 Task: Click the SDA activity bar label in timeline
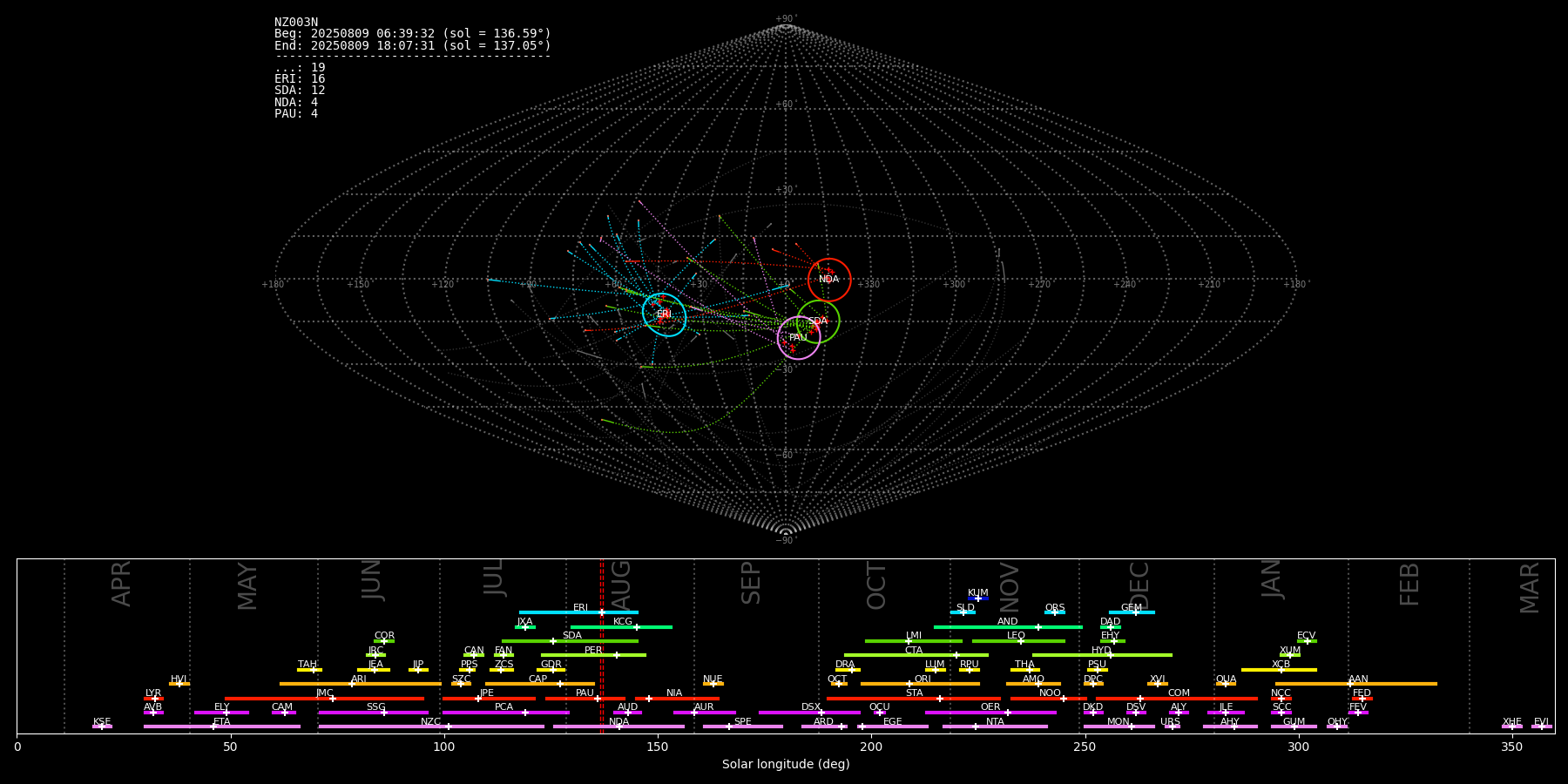click(572, 636)
